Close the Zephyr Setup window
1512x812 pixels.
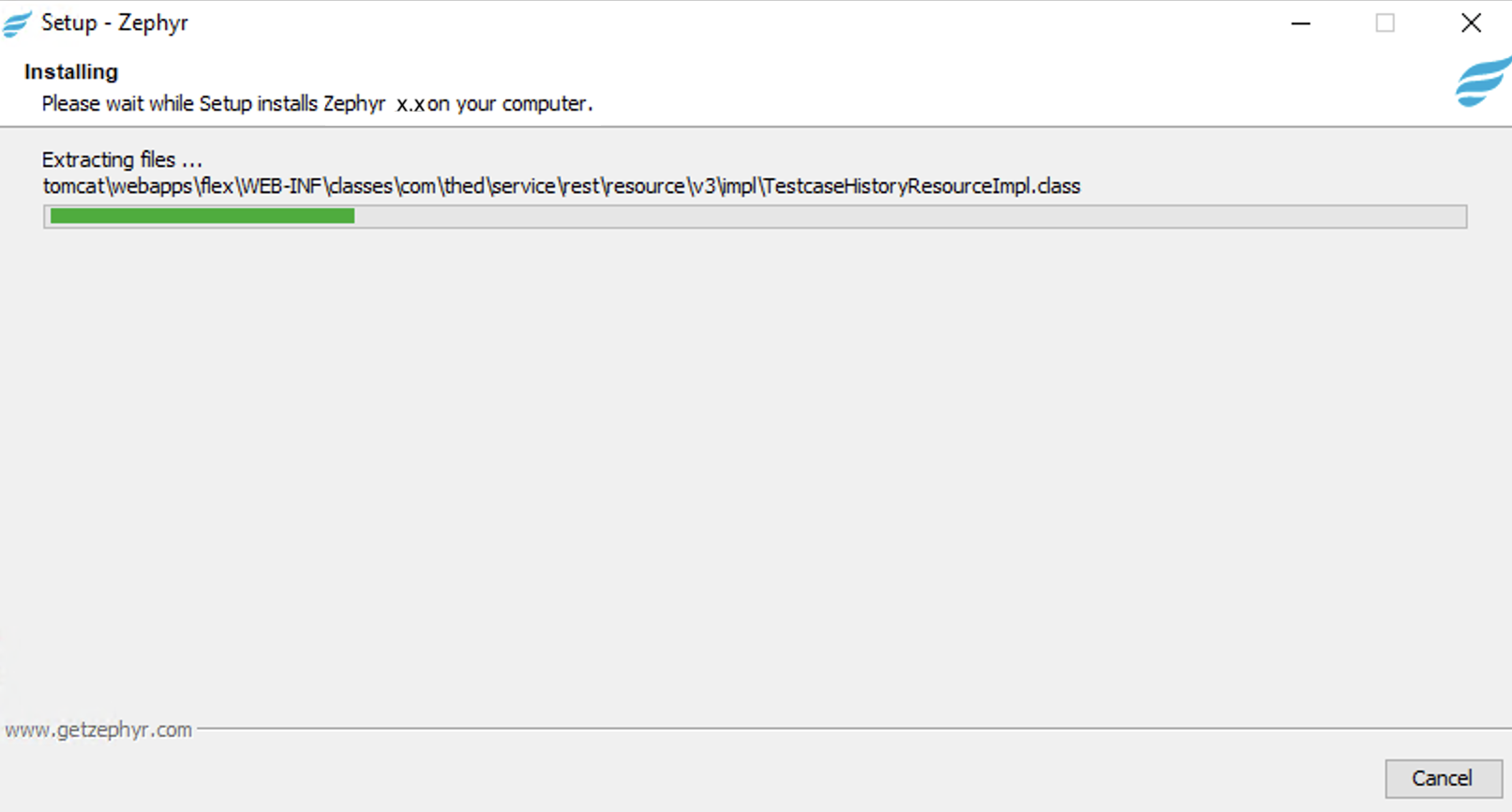pos(1472,23)
